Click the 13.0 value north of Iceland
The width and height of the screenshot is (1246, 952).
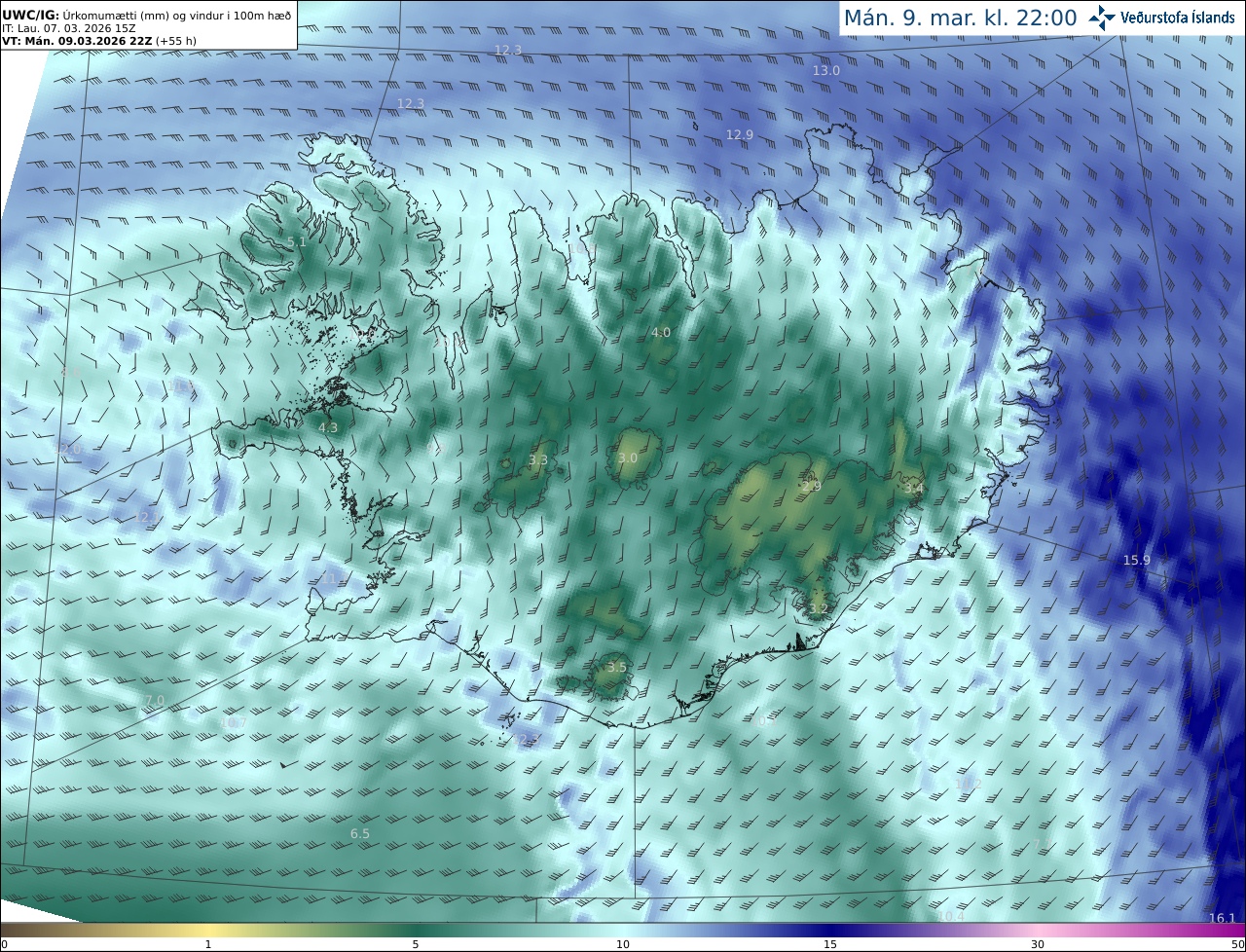point(825,70)
